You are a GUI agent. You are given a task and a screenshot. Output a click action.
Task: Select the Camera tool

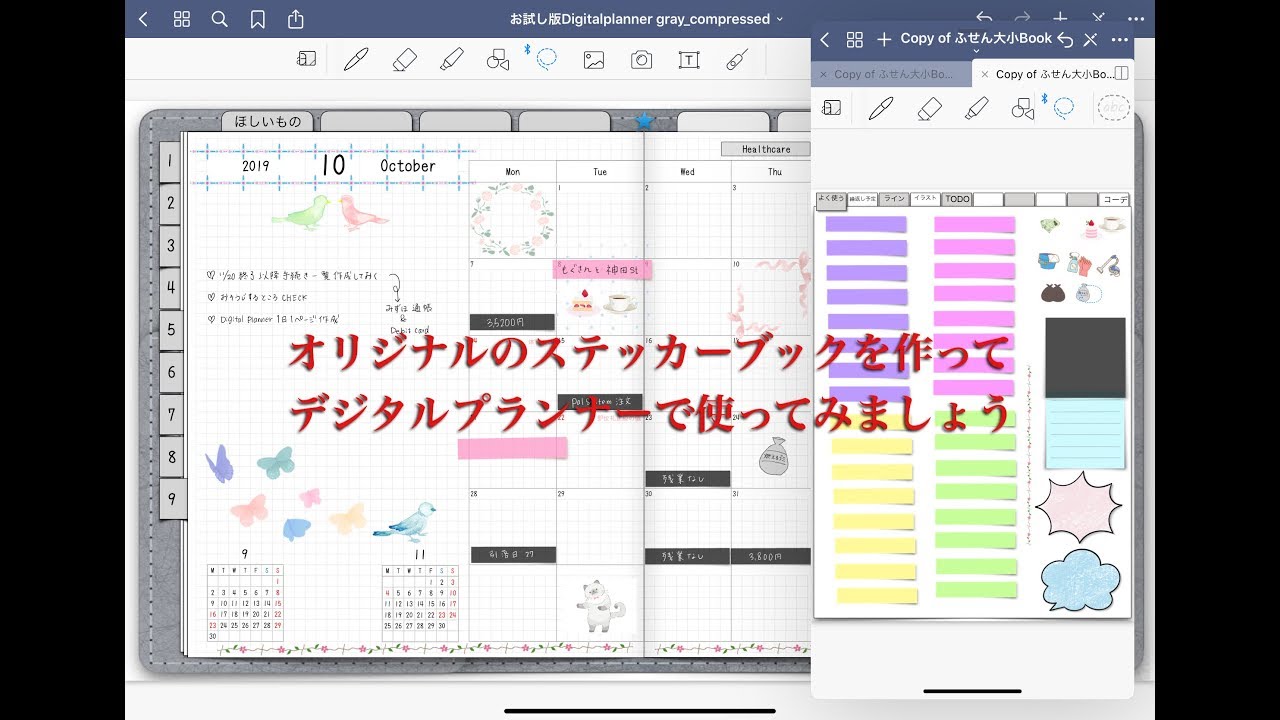[641, 60]
